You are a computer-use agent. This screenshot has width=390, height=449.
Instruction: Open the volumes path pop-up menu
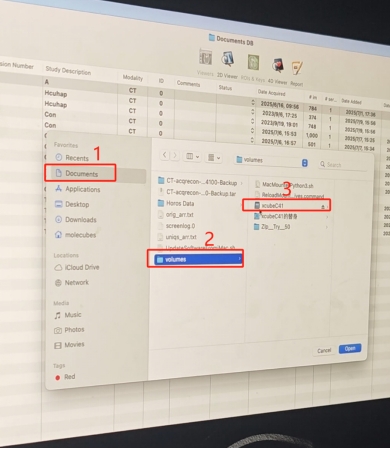click(x=272, y=161)
